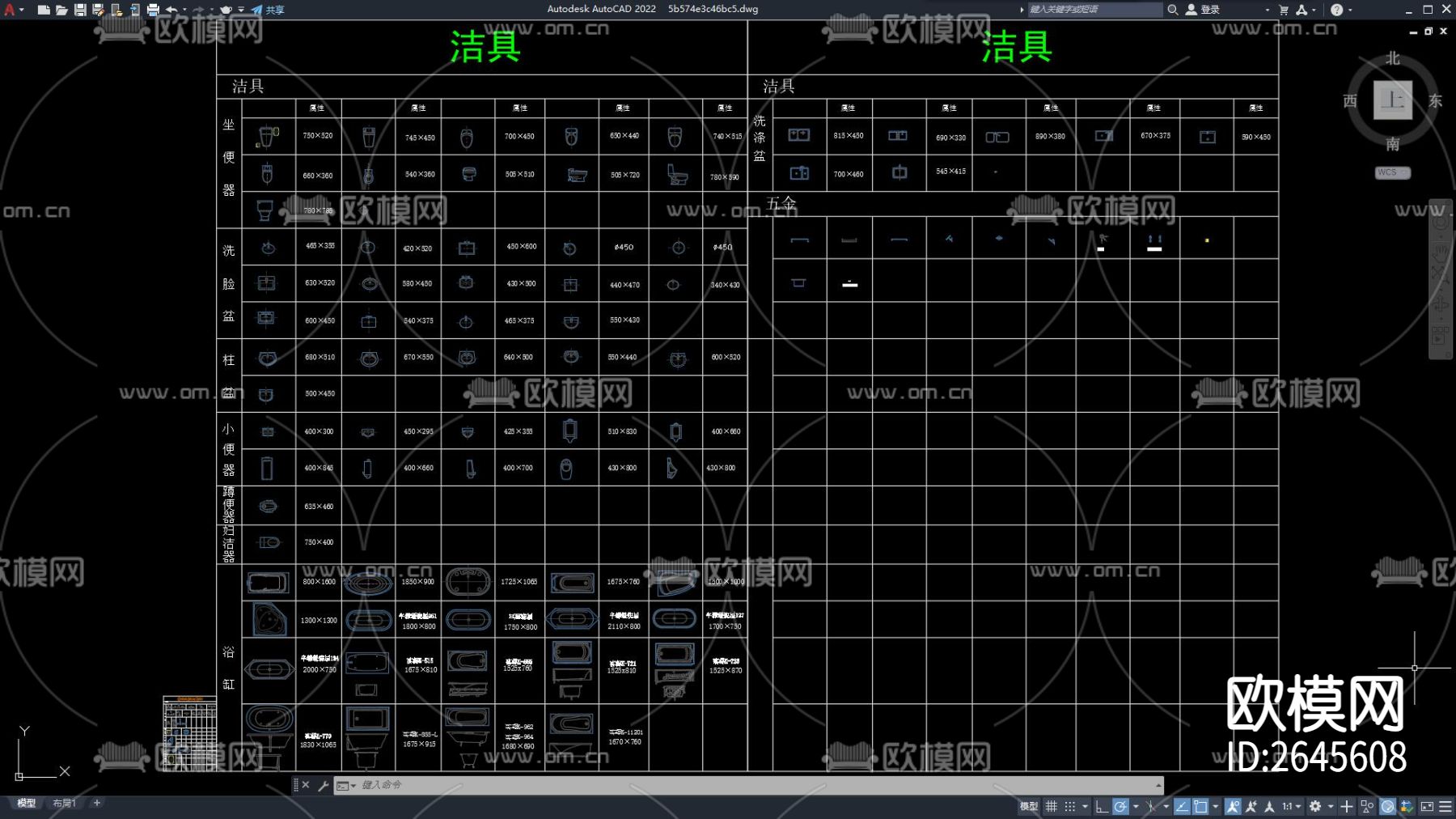
Task: Click the 共享 share button
Action: (x=269, y=10)
